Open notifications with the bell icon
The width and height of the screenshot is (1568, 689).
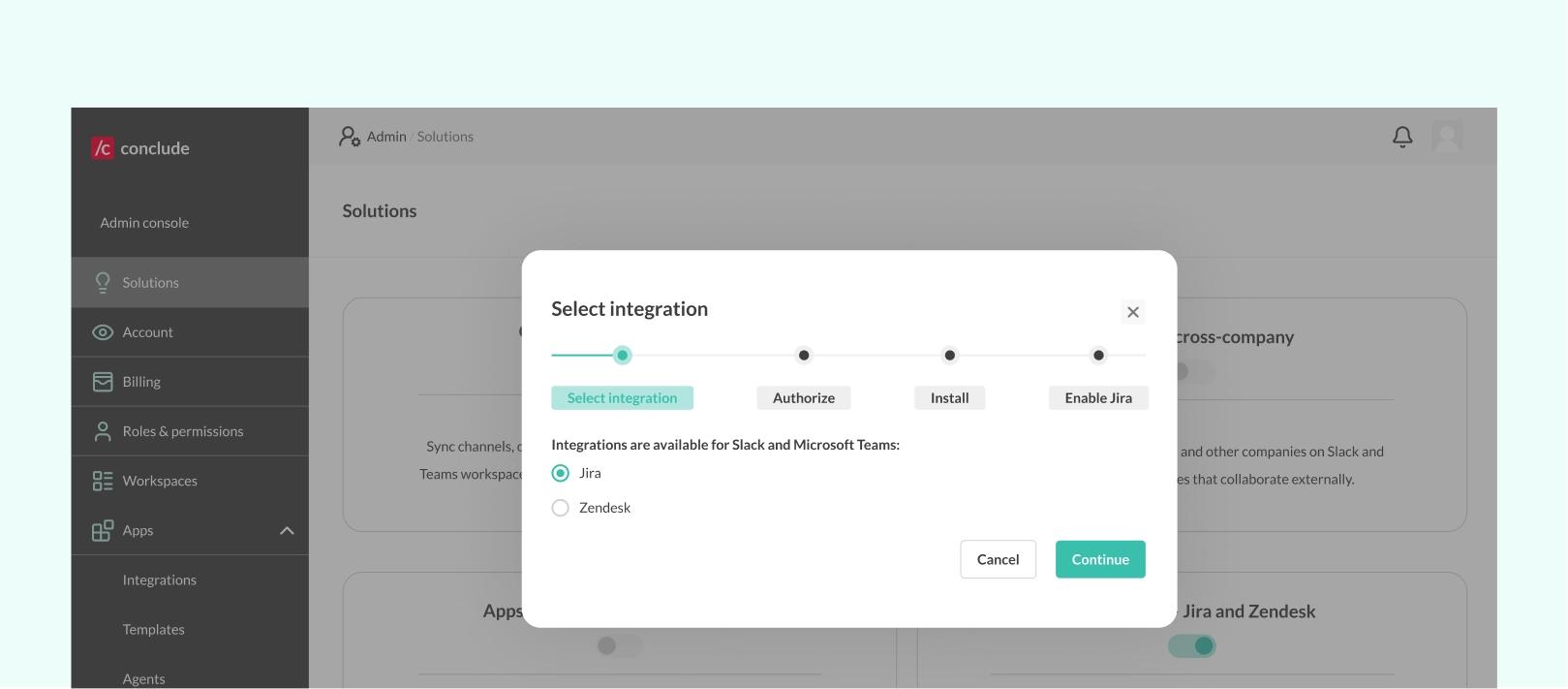coord(1402,137)
